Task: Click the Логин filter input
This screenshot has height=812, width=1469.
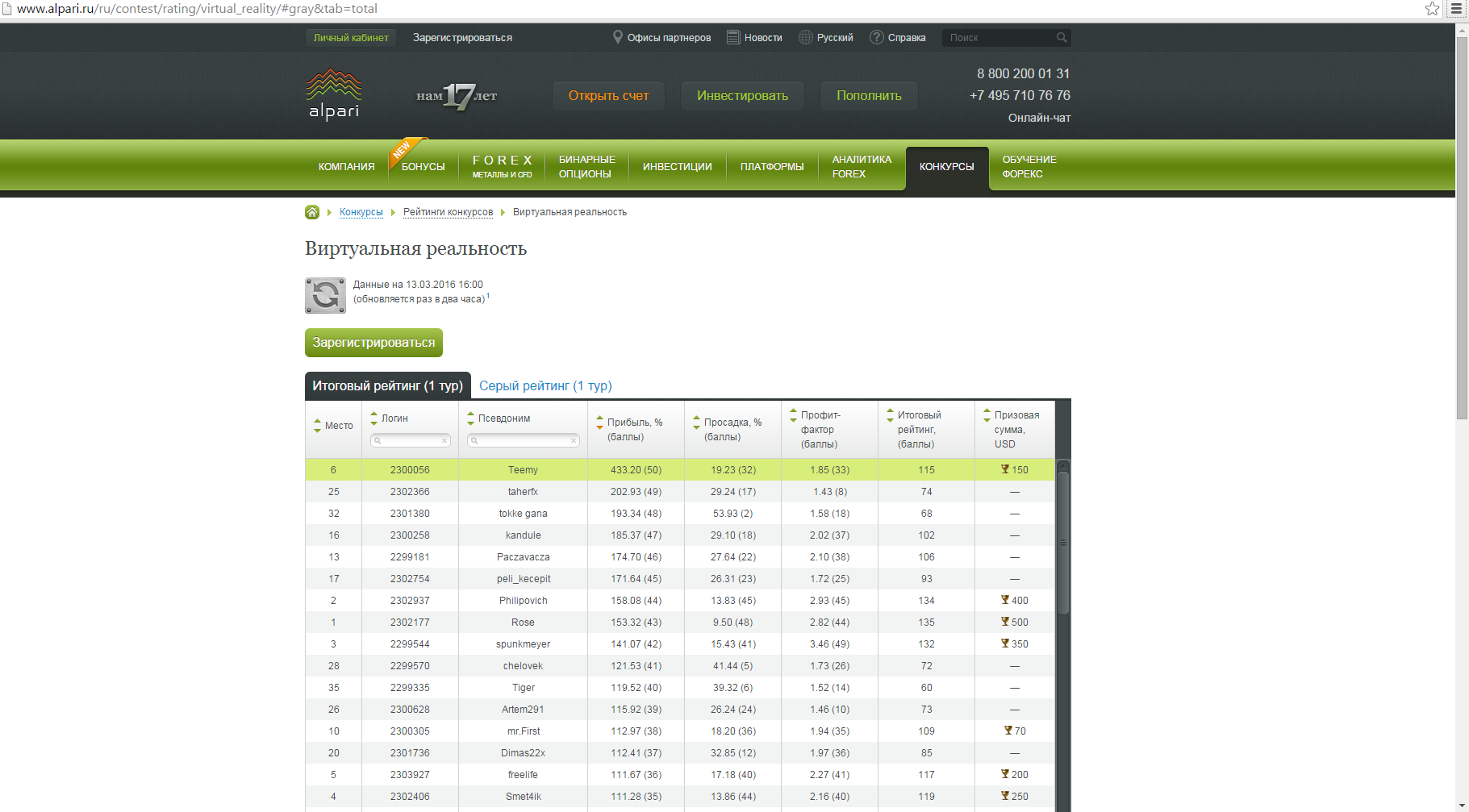Action: pyautogui.click(x=410, y=441)
